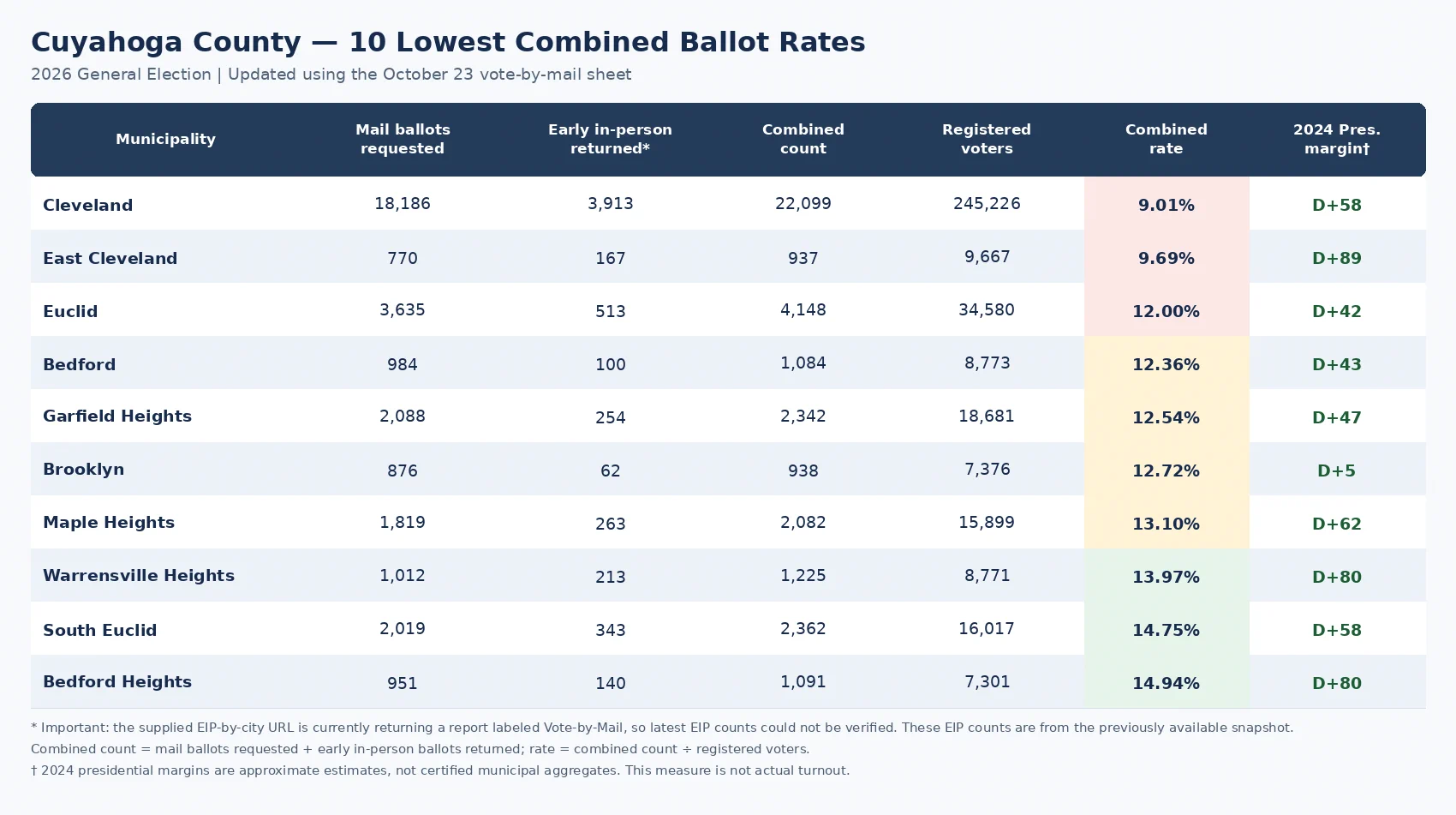The height and width of the screenshot is (815, 1456).
Task: Select Maple Heights' combined count 2,082
Action: tap(803, 523)
